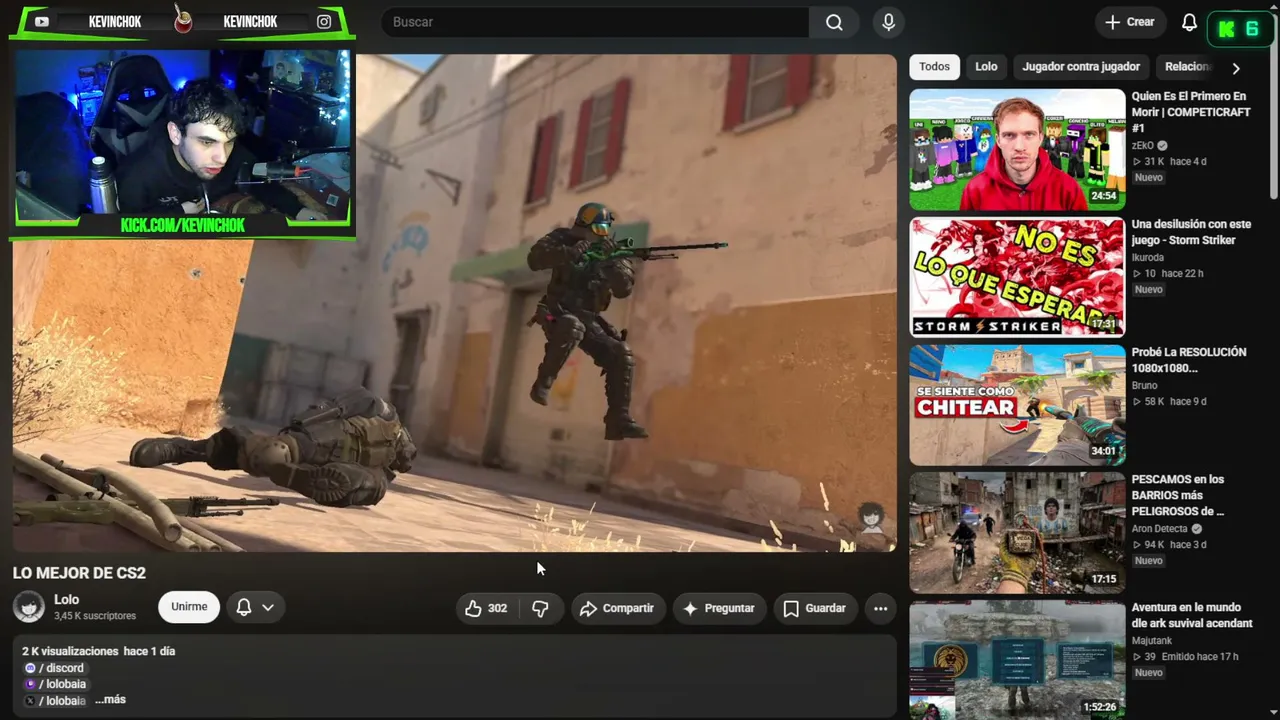
Task: Open the 1:52:26 ark survival thumbnail
Action: (x=1017, y=660)
